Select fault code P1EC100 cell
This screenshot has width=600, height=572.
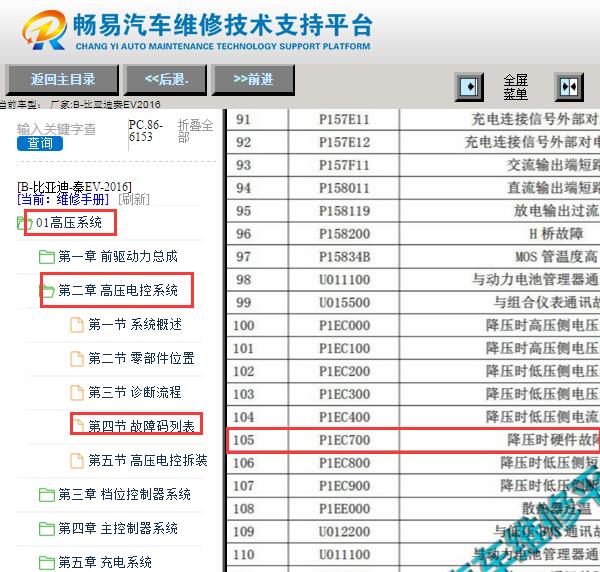point(344,349)
